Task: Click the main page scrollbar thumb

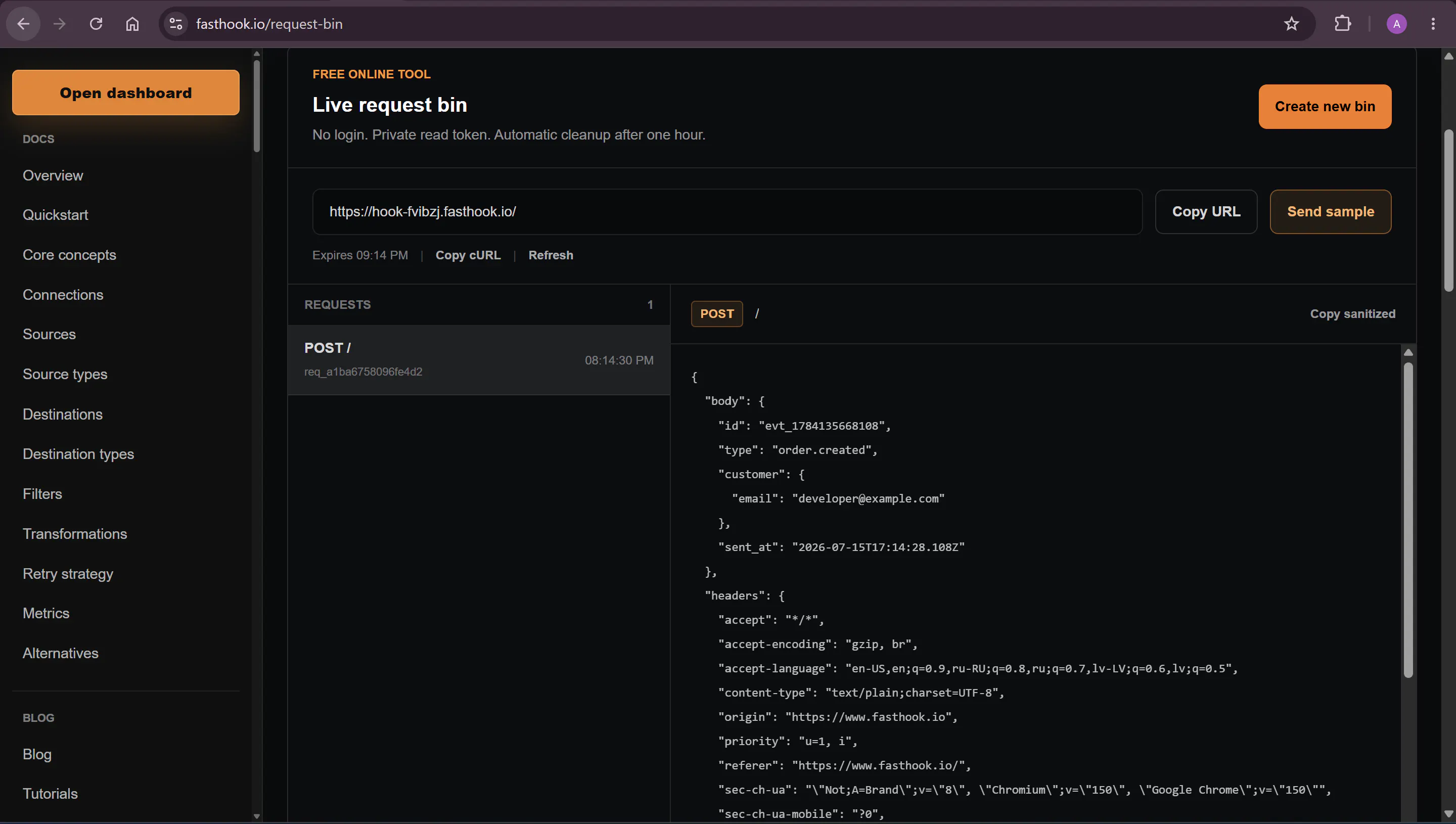Action: [1448, 210]
